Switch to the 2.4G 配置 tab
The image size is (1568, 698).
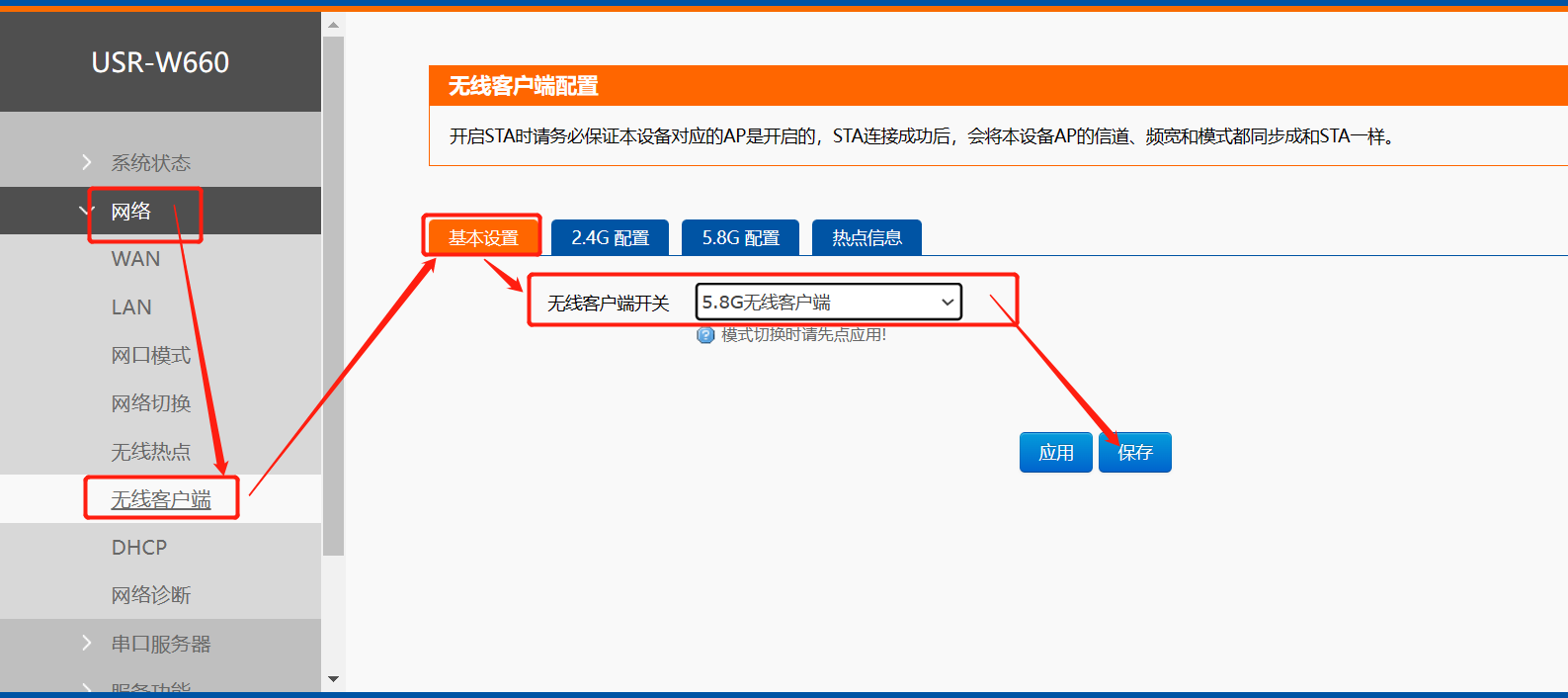[610, 238]
